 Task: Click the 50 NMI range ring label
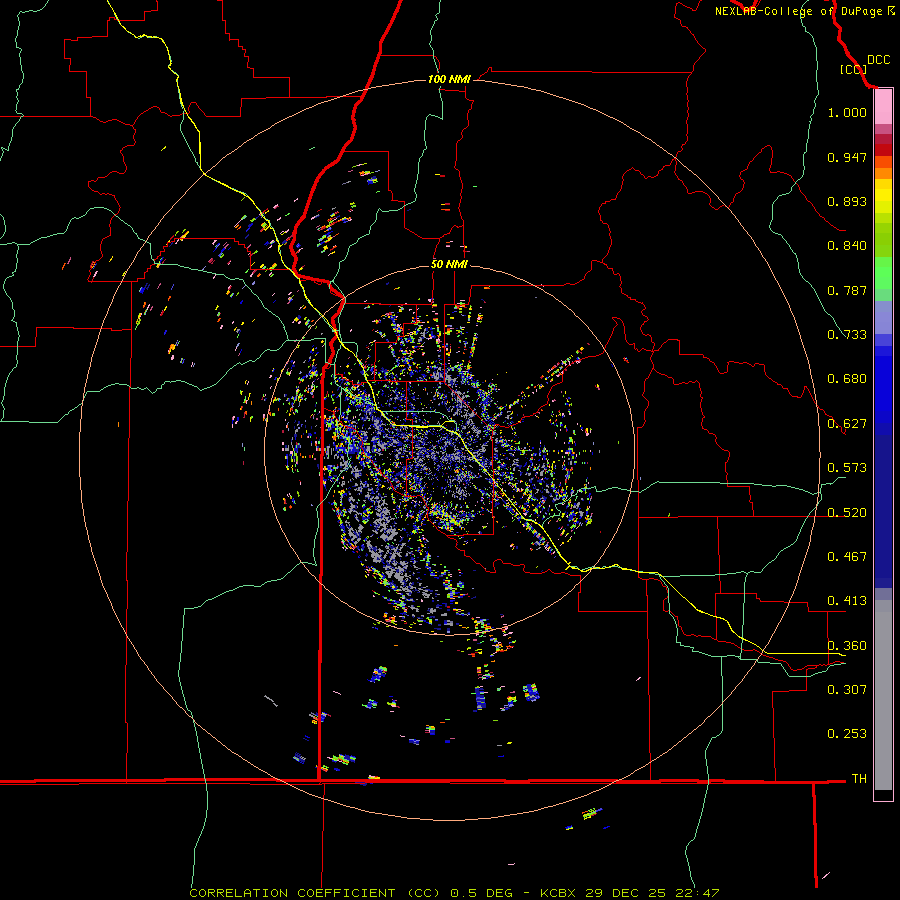pyautogui.click(x=449, y=264)
